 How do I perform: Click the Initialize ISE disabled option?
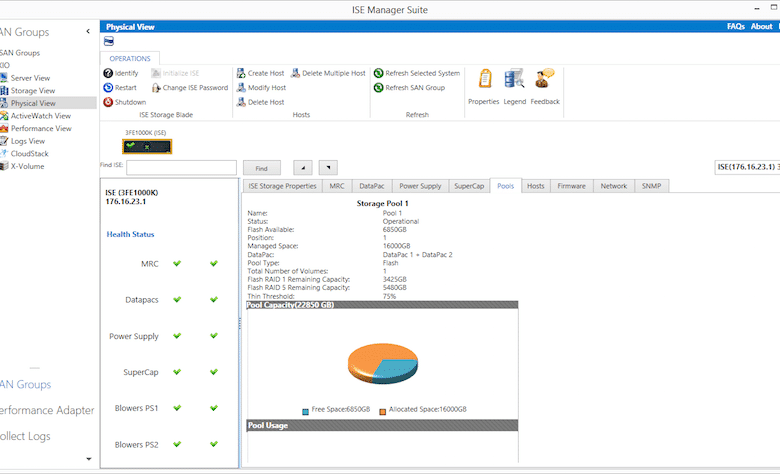(175, 73)
